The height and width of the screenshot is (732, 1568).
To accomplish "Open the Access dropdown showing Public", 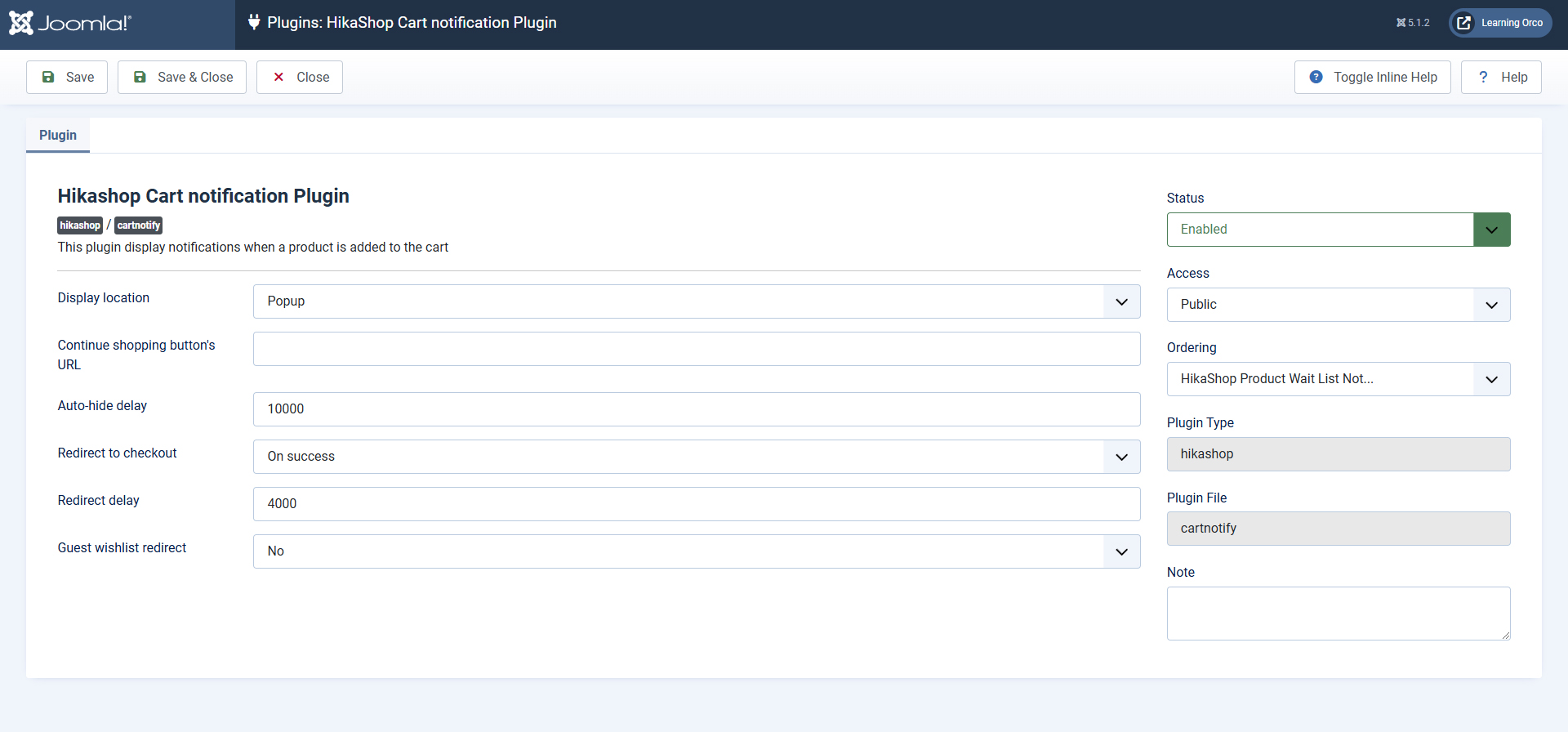I will 1339,305.
